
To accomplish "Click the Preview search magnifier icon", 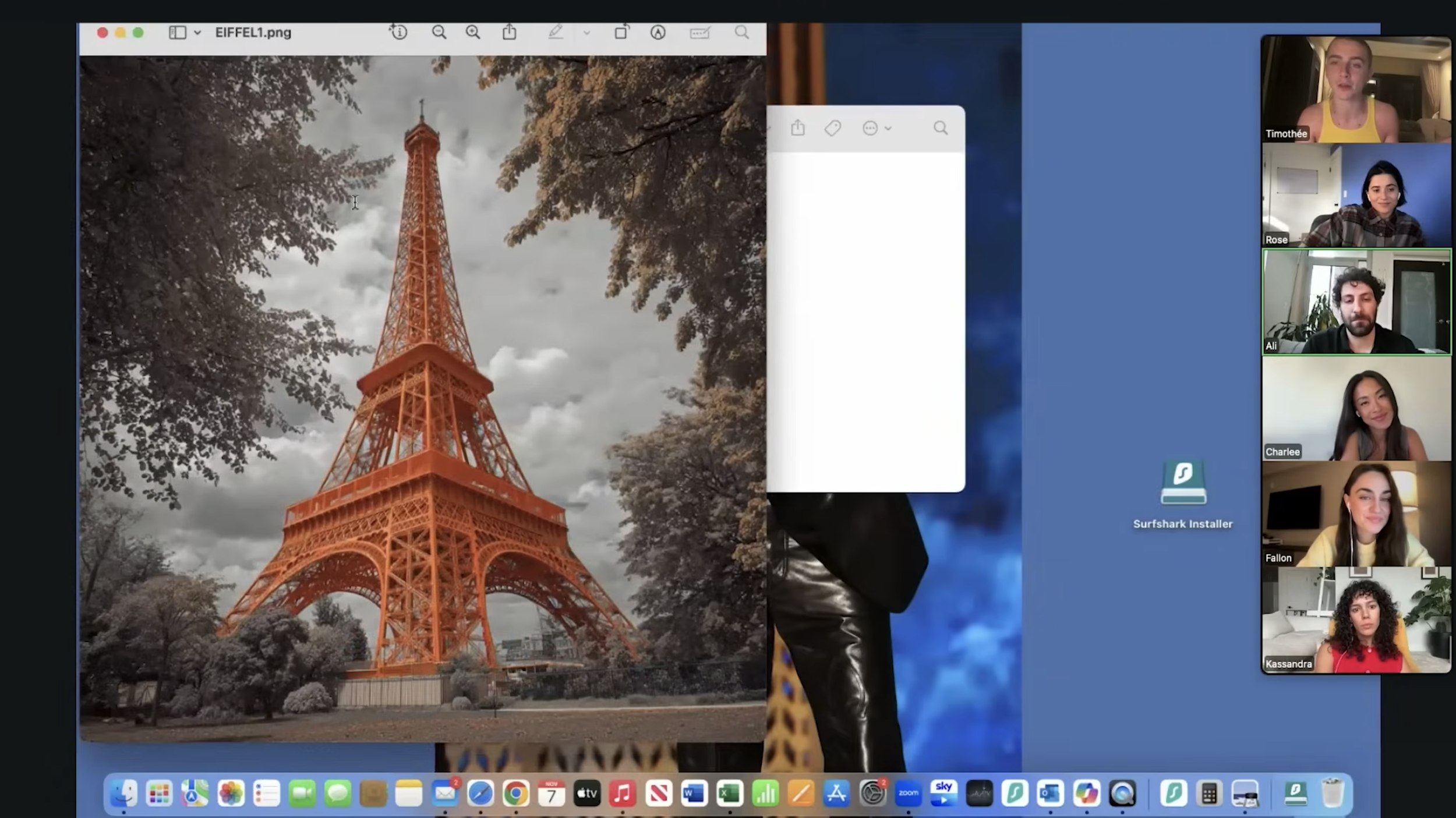I will coord(741,32).
